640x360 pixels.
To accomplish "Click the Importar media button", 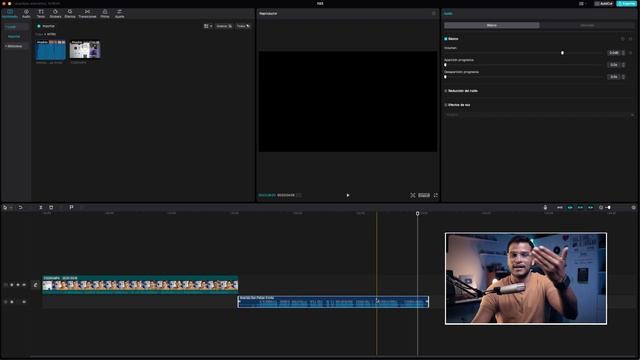I will pyautogui.click(x=46, y=26).
